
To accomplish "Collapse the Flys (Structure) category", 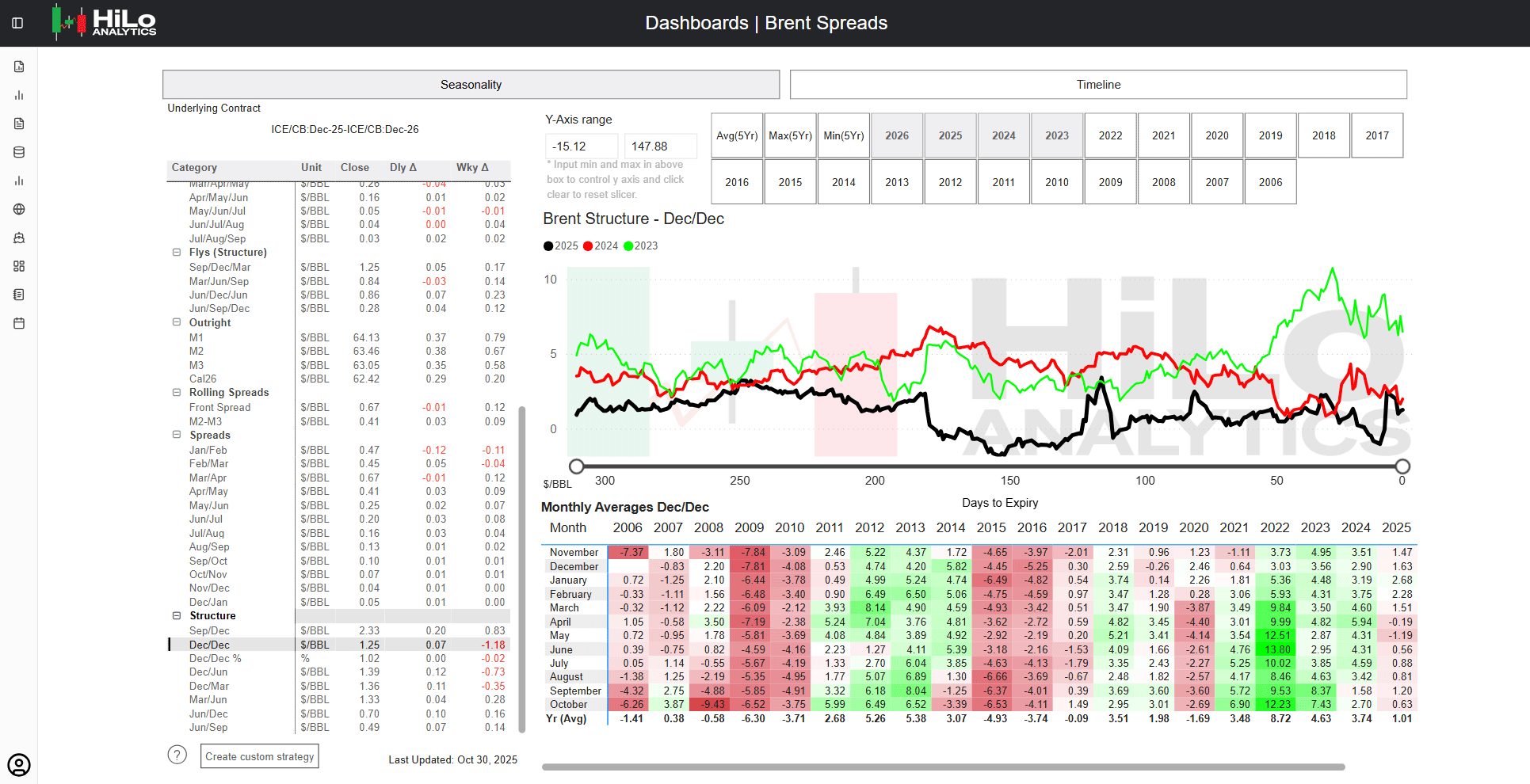I will coord(177,253).
